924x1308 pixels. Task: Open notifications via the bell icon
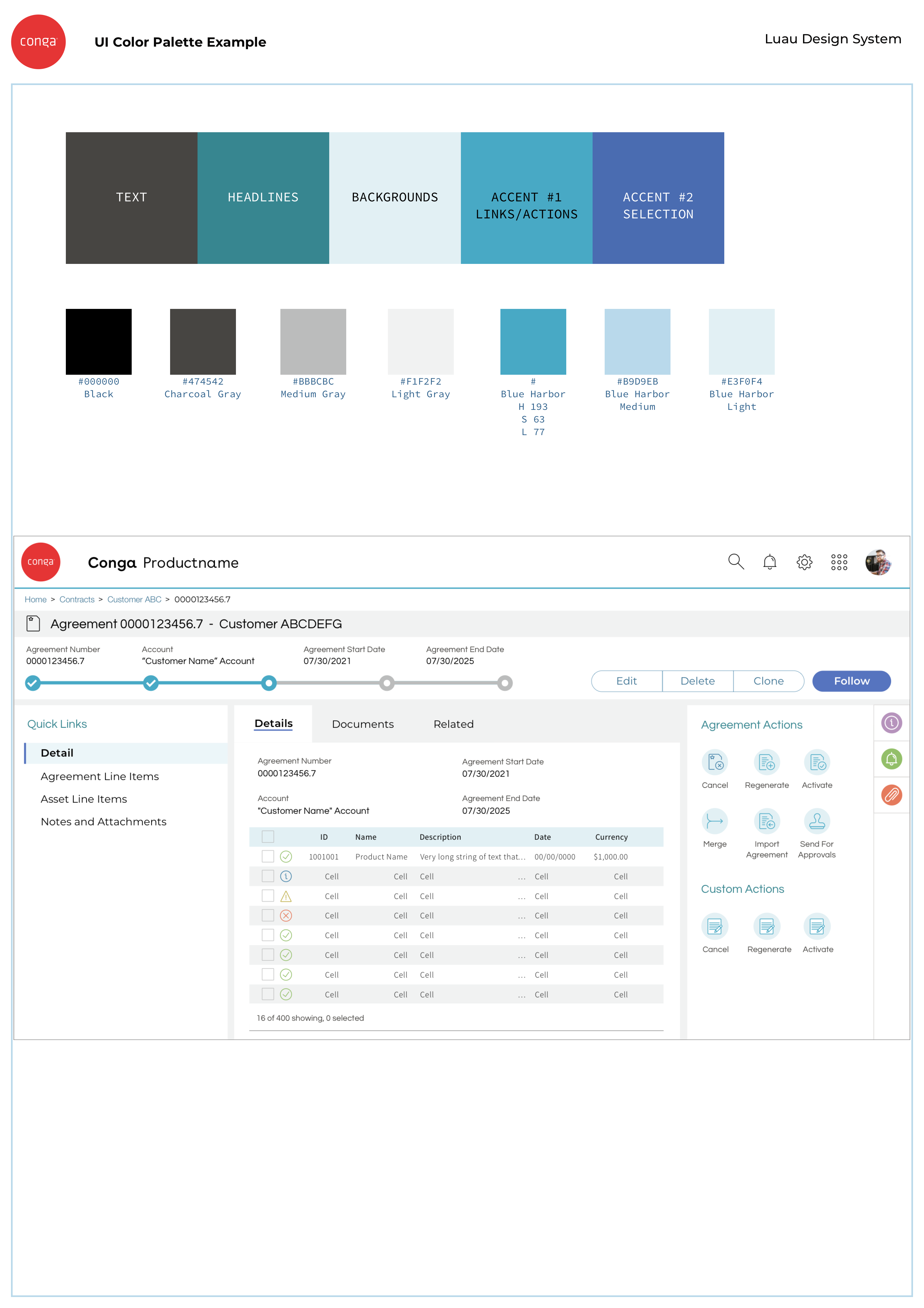pos(770,562)
